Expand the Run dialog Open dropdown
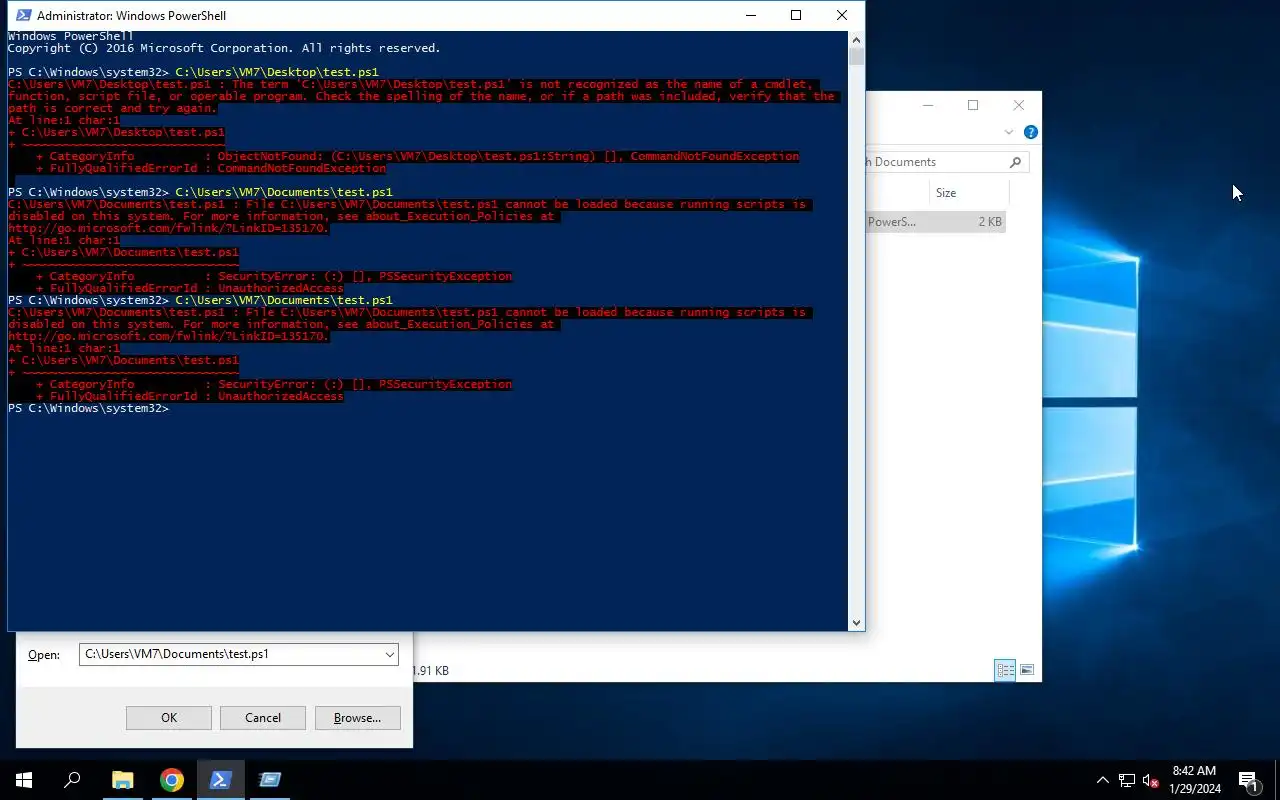1280x800 pixels. click(x=389, y=655)
